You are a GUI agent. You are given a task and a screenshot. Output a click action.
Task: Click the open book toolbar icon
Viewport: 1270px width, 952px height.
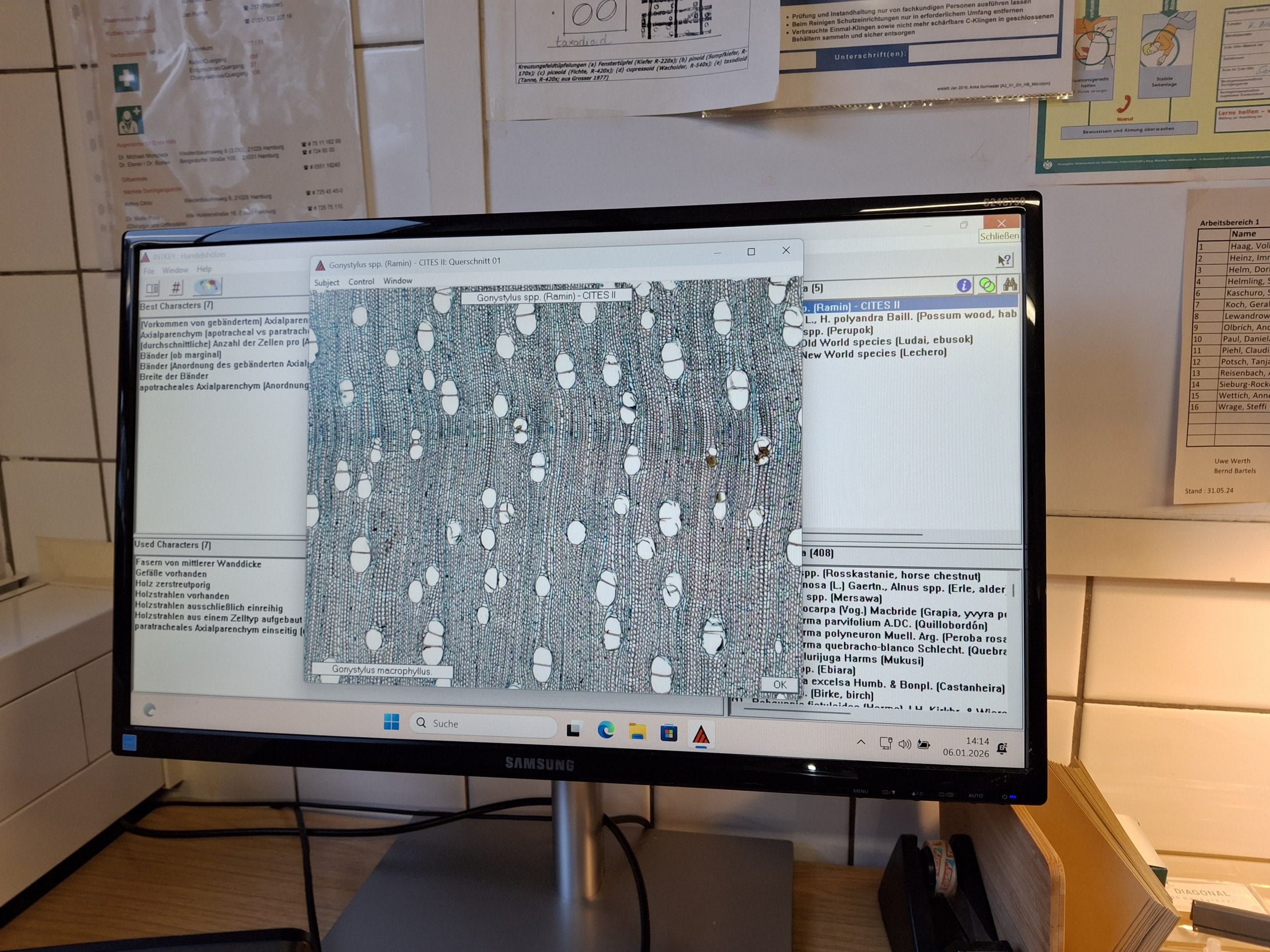(153, 288)
